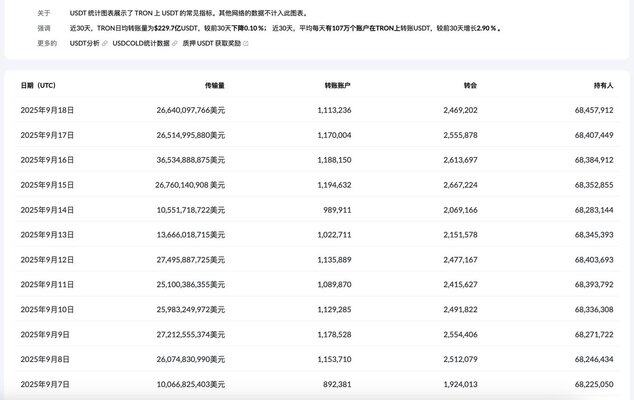Select the 2025年9月11日 date cell
The image size is (634, 400).
point(47,285)
